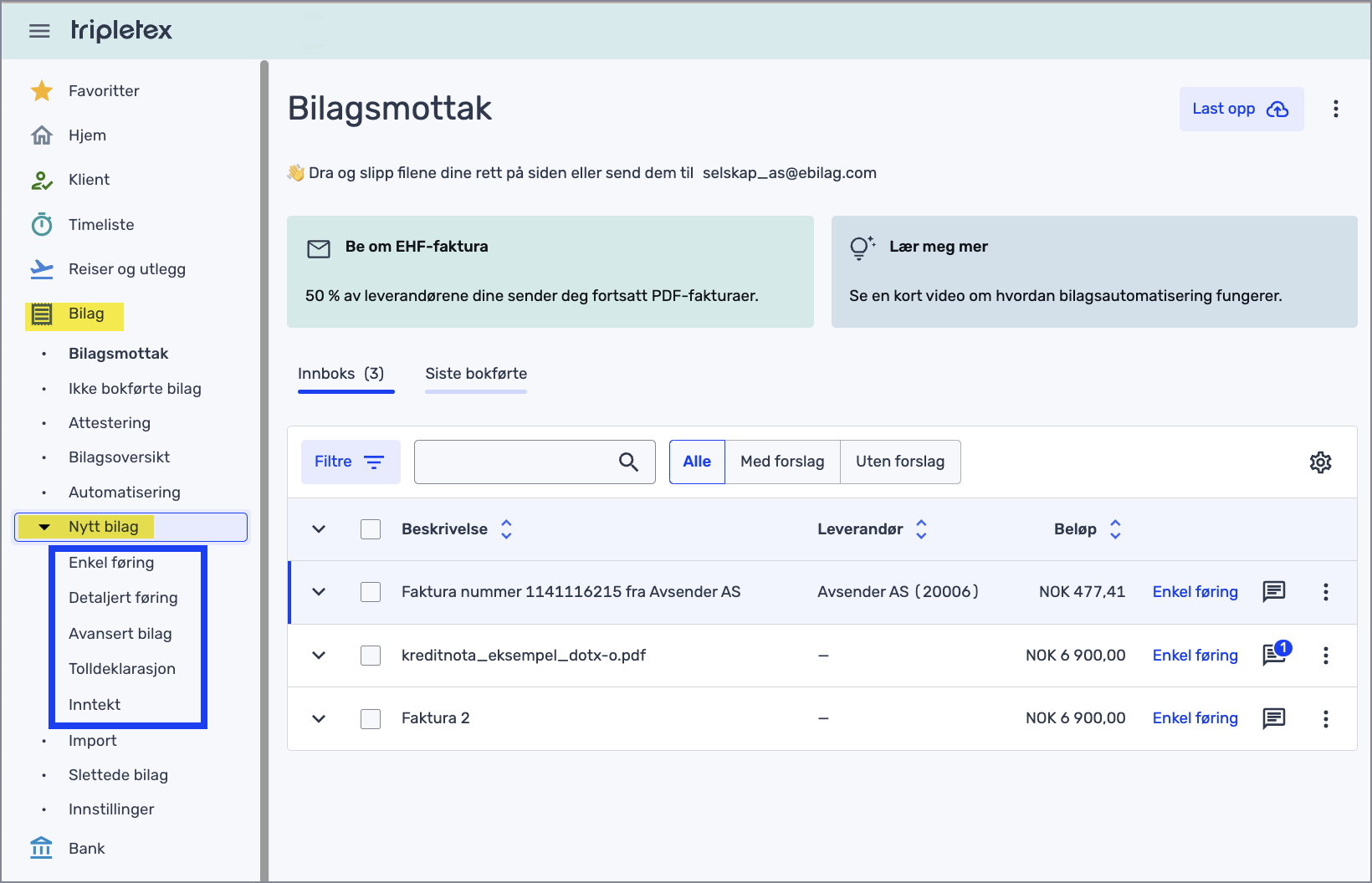Viewport: 1372px width, 883px height.
Task: Click Enkel føring link for Faktura 2
Action: (x=1195, y=718)
